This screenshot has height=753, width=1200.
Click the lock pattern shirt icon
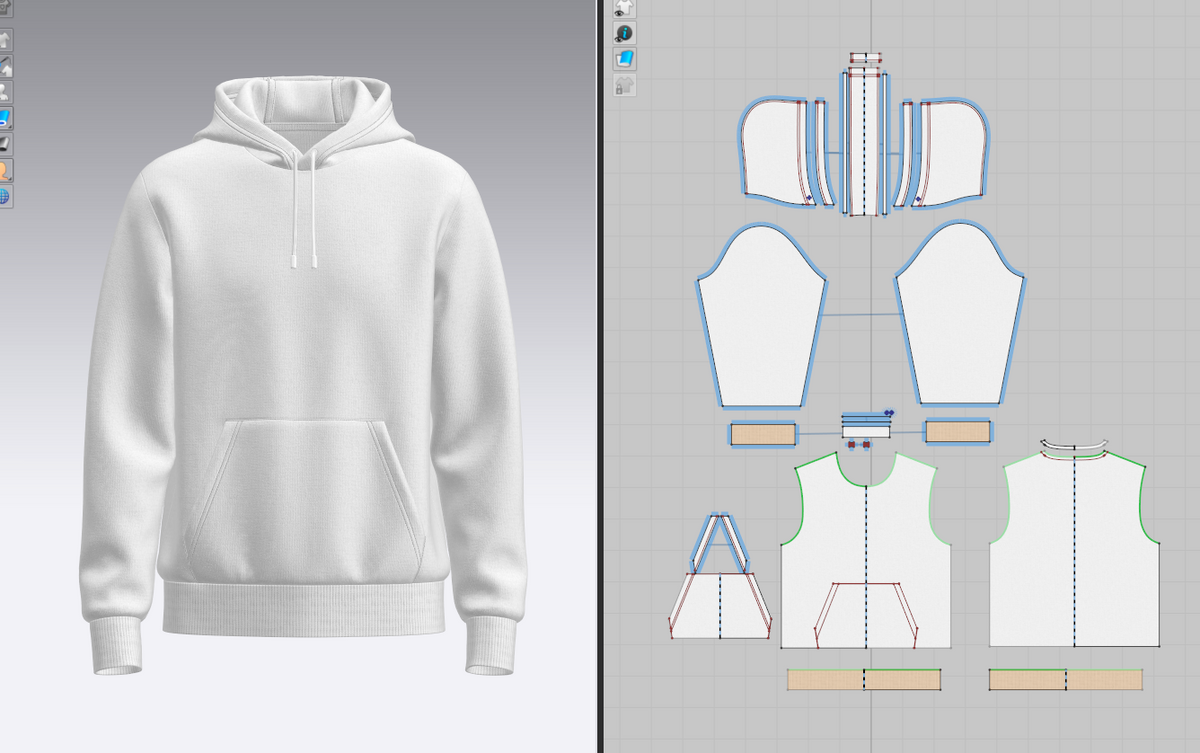tap(624, 85)
